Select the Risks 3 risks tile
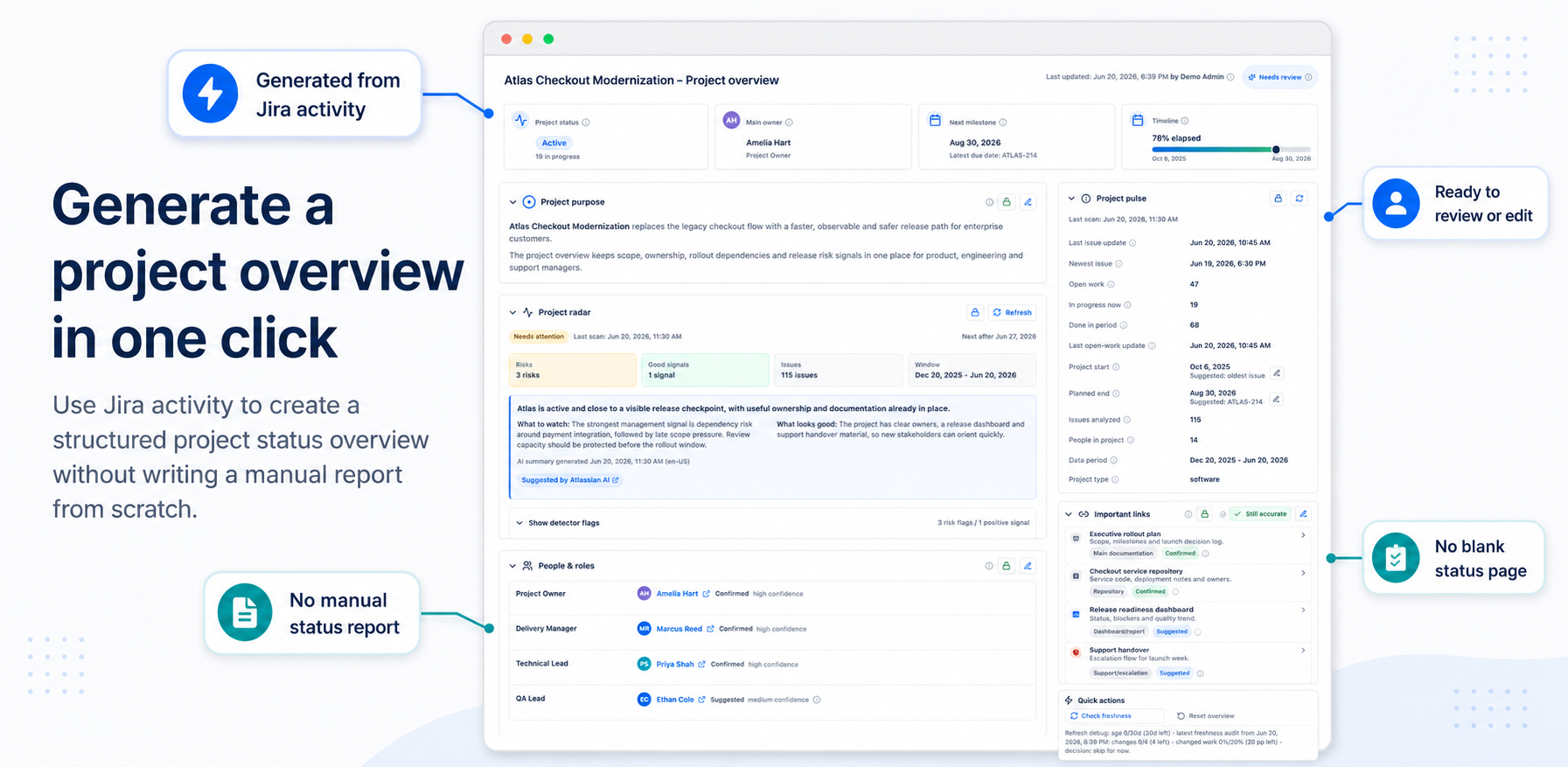The image size is (1568, 767). coord(573,370)
